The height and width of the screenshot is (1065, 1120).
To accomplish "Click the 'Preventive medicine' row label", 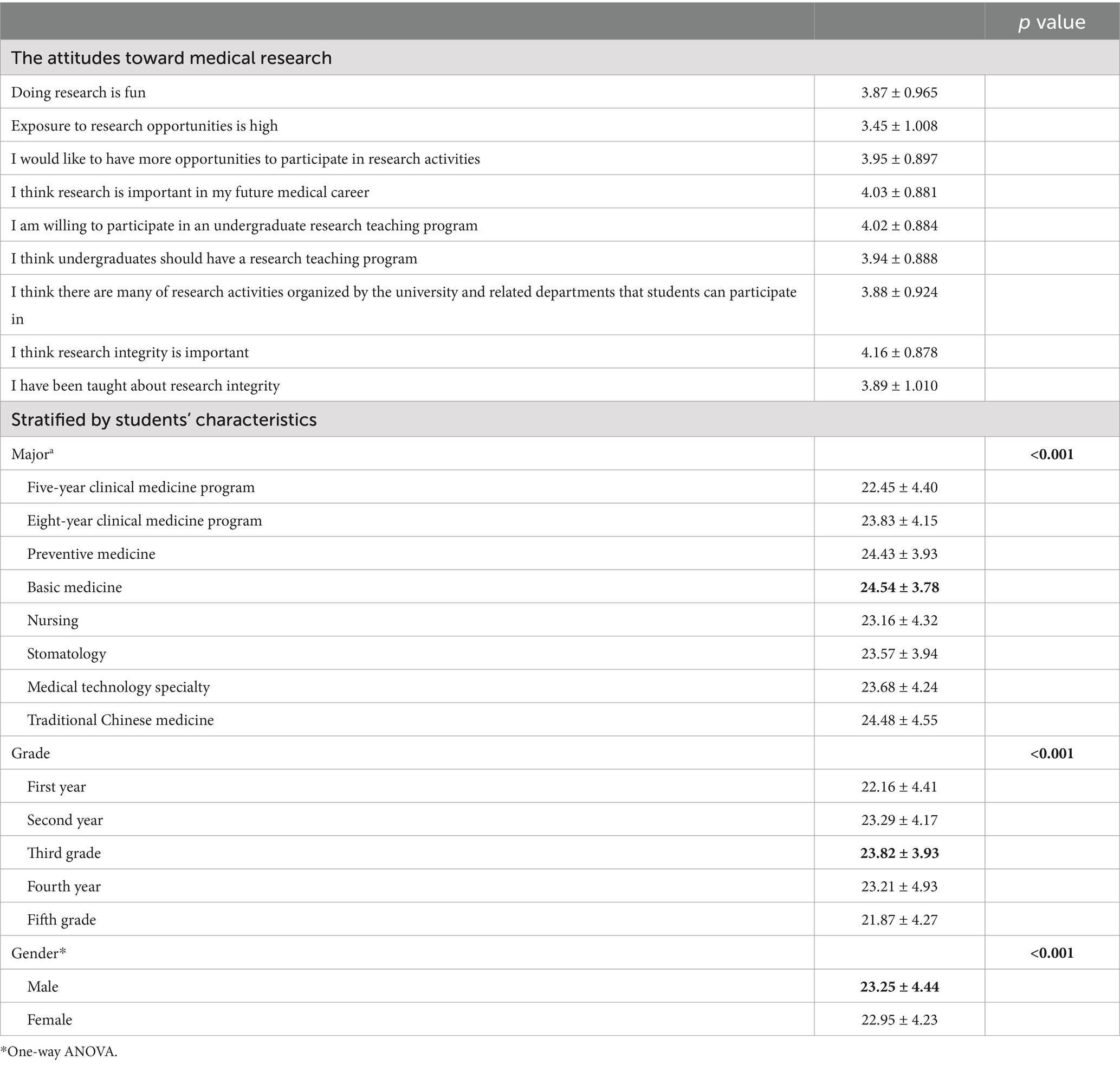I will coord(92,554).
